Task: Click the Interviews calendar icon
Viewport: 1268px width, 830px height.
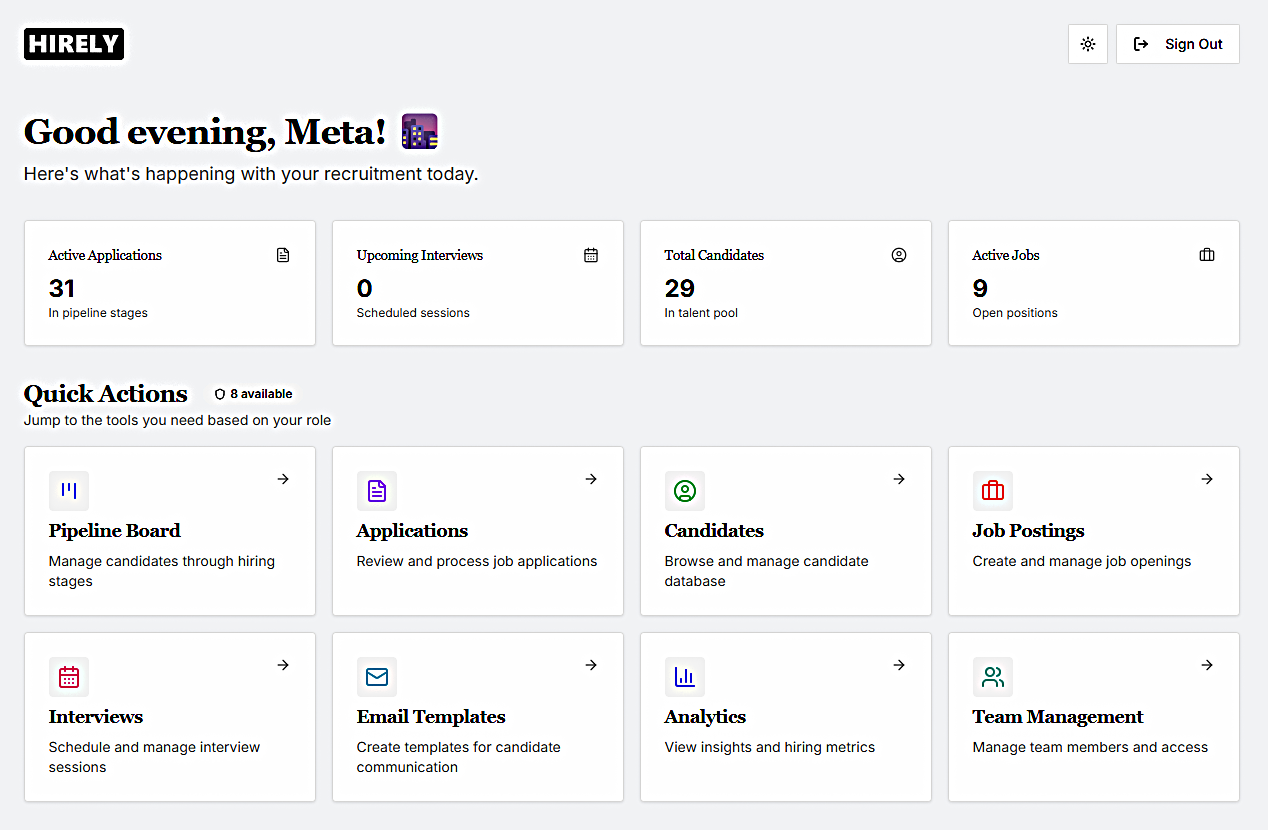Action: click(68, 677)
